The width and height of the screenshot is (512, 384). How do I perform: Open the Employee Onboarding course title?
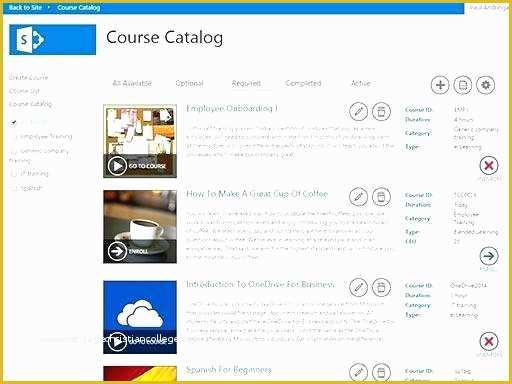(x=232, y=108)
